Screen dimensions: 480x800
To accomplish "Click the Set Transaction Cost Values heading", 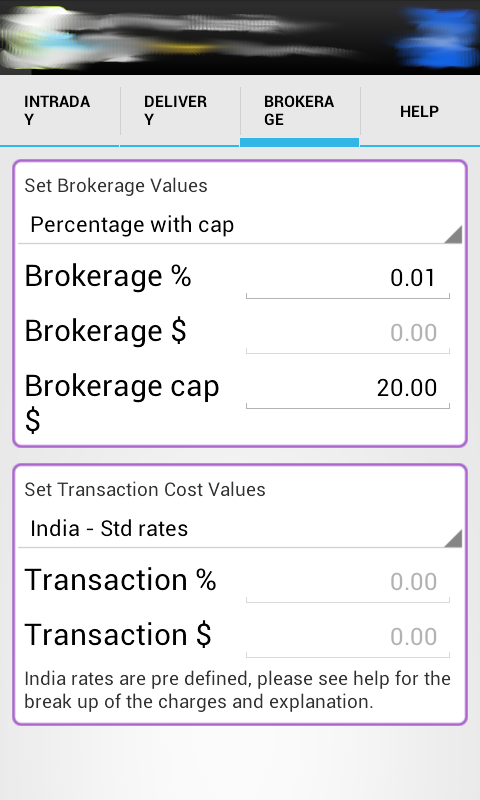I will (x=145, y=490).
